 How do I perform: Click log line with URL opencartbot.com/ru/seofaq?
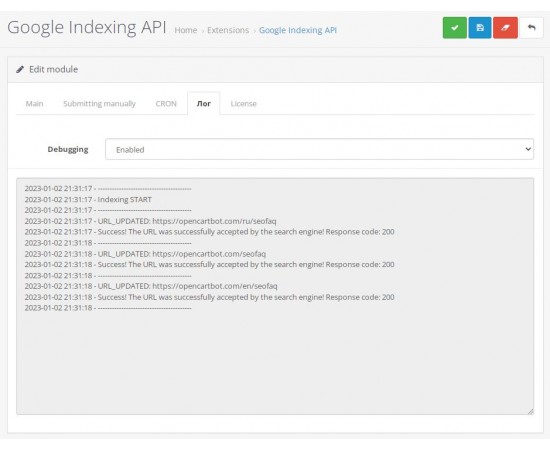coord(150,221)
